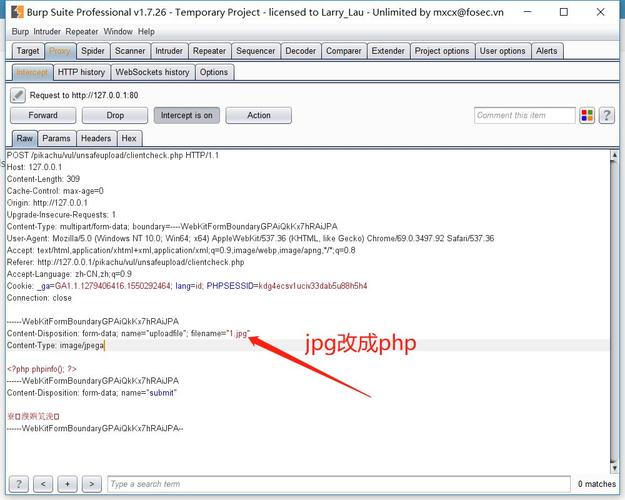The width and height of the screenshot is (625, 500).
Task: Open the WebSockets history sub-tab
Action: pos(152,72)
